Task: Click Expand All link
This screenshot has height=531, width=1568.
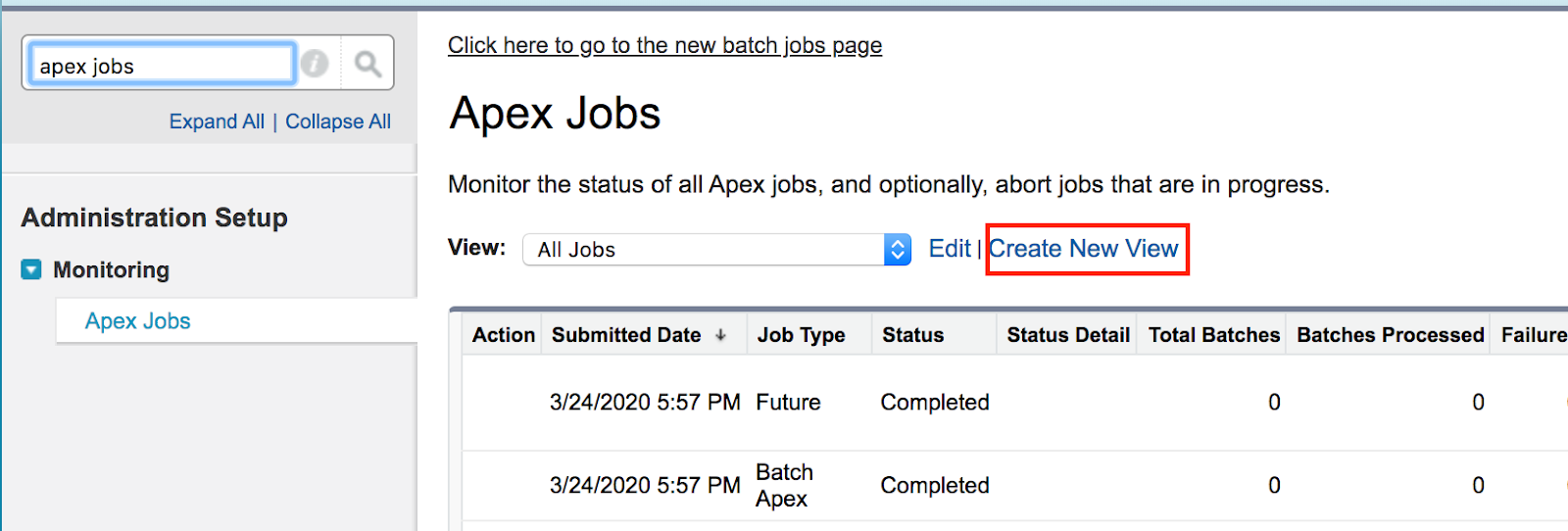Action: (217, 121)
